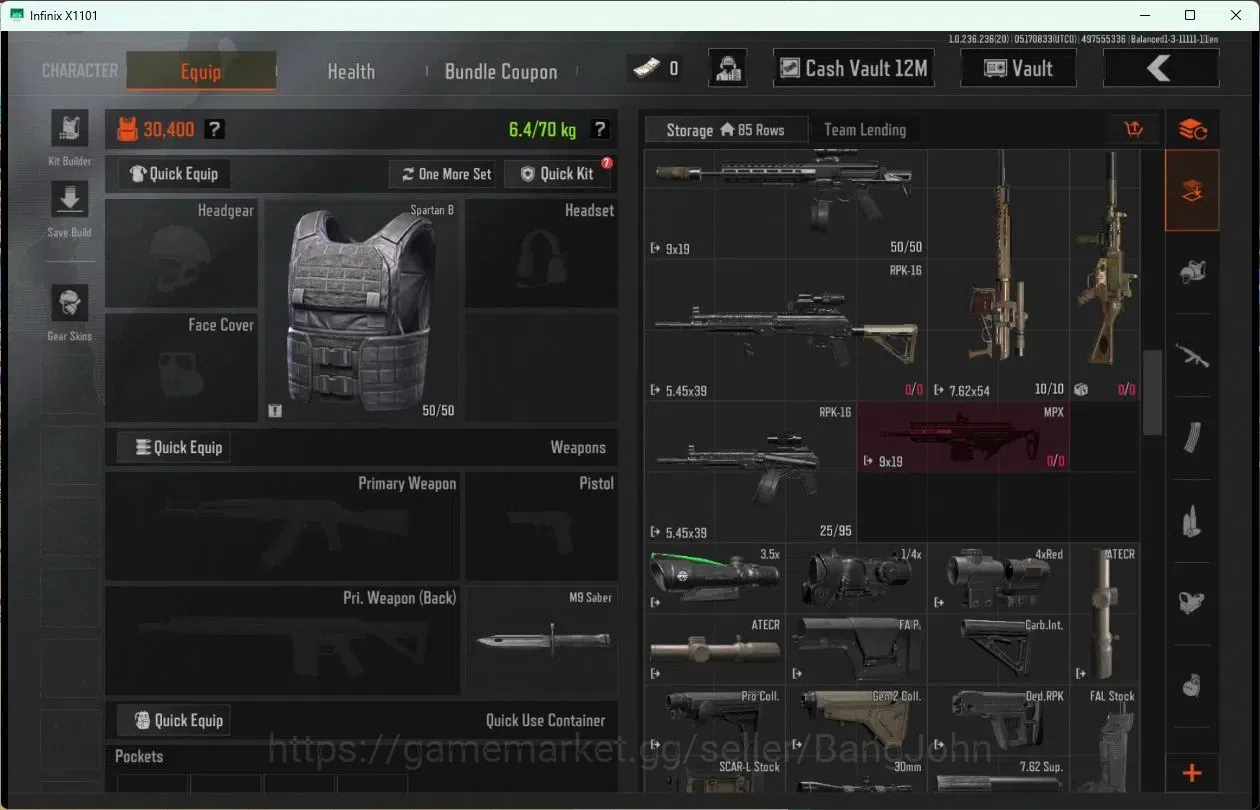This screenshot has width=1260, height=810.
Task: Open the Quick Kit button
Action: click(557, 174)
